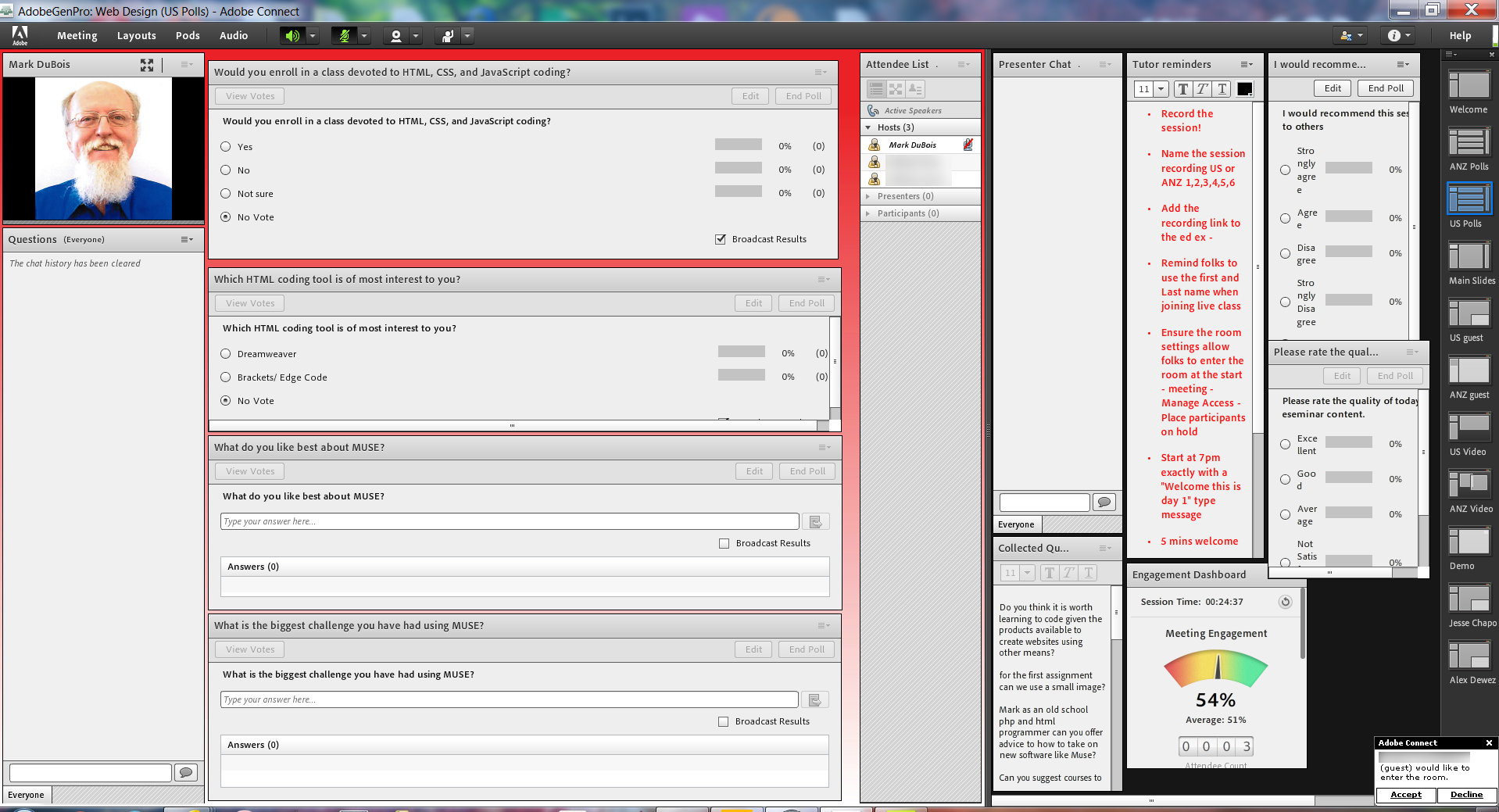Viewport: 1499px width, 812px height.
Task: Open Tutor reminders font size dropdown
Action: [x=1161, y=89]
